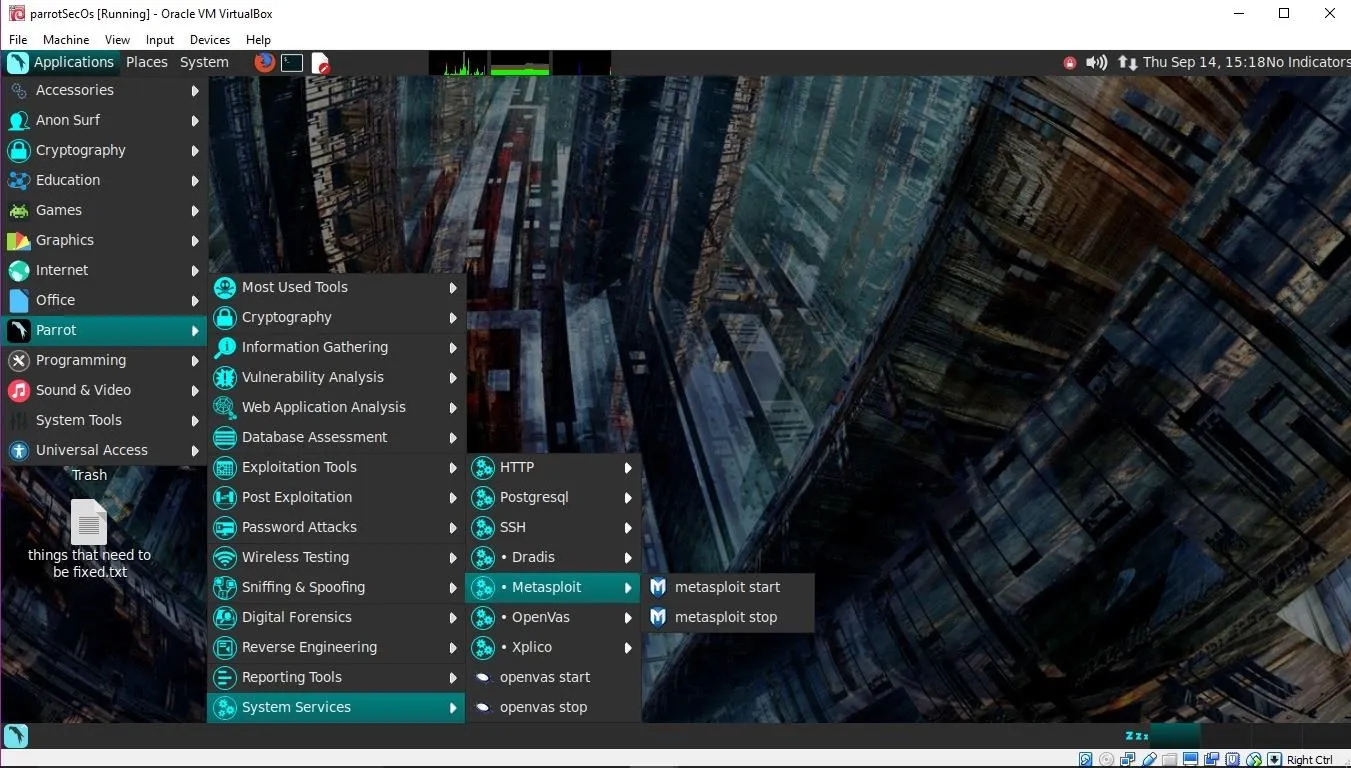The image size is (1351, 768).
Task: Open SSH services submenu
Action: click(553, 527)
